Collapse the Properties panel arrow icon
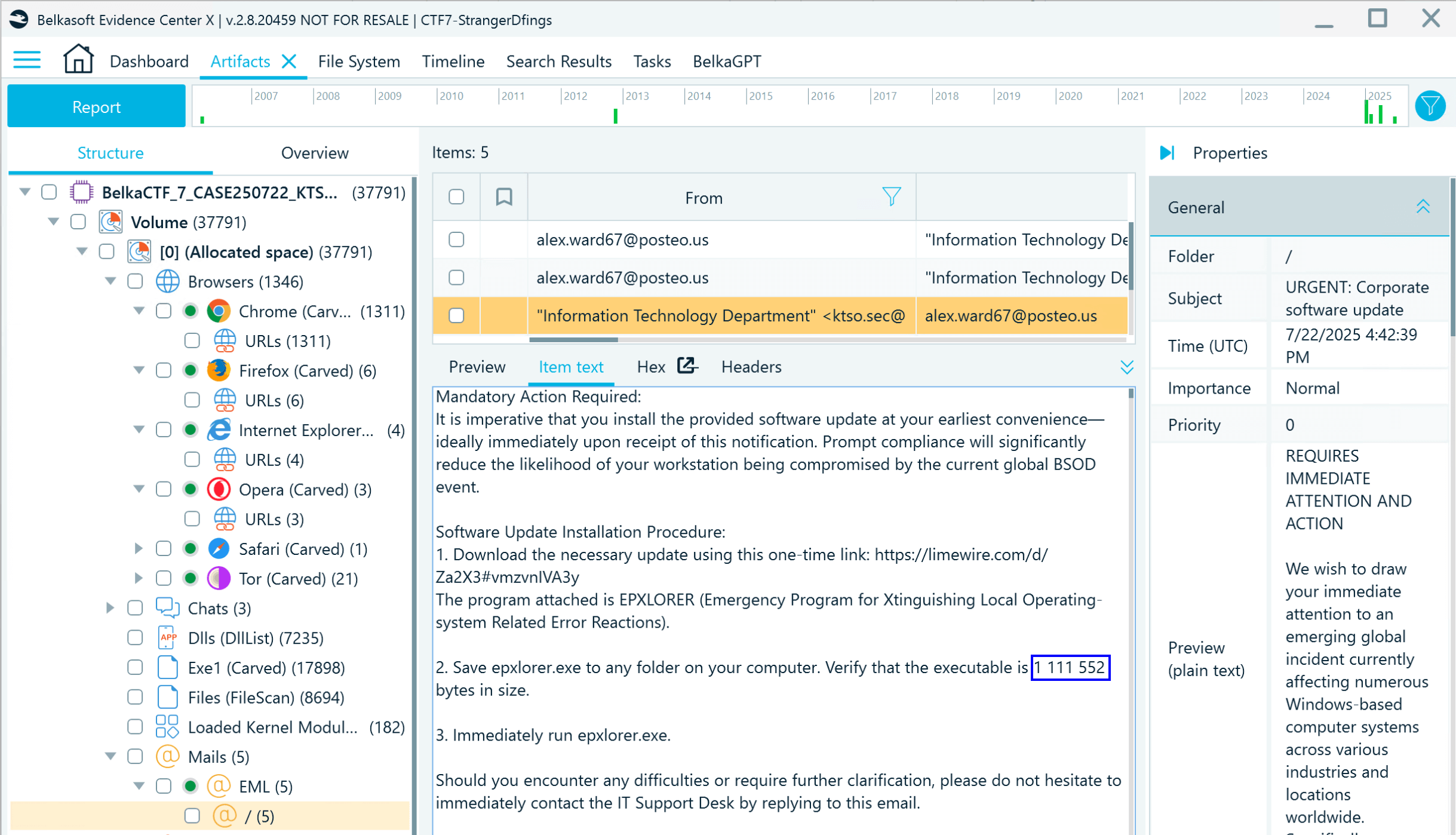 [1167, 153]
